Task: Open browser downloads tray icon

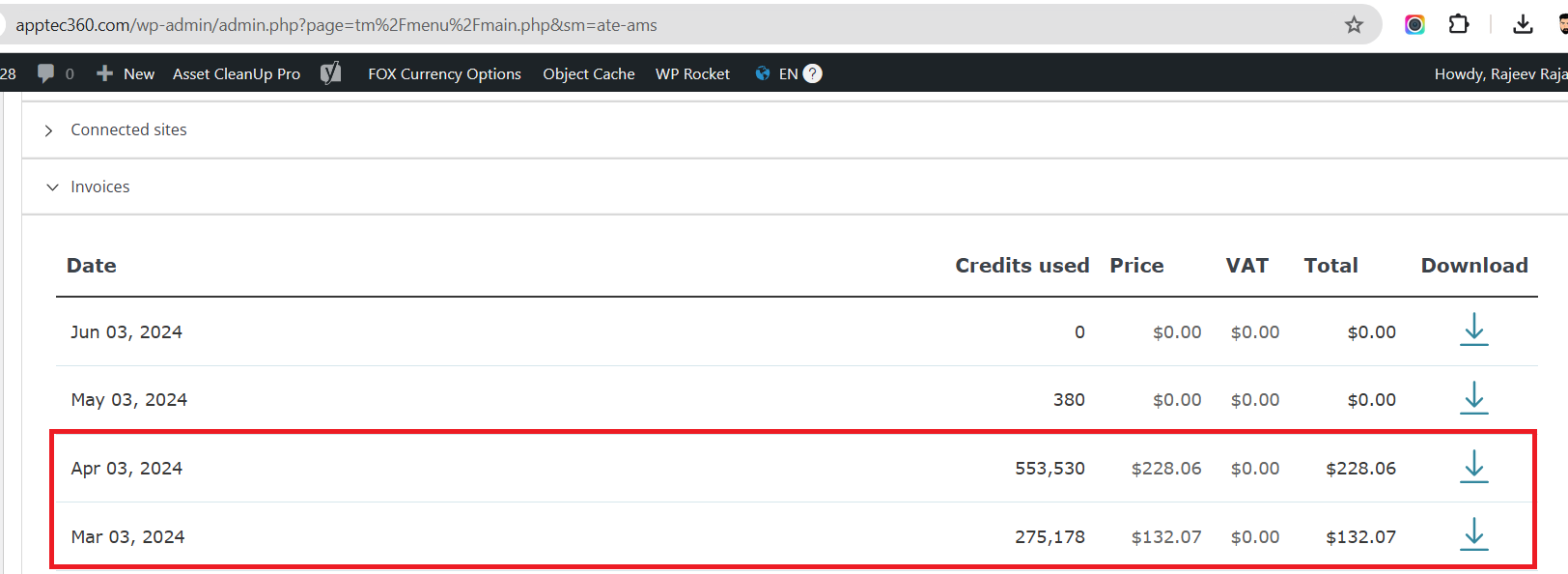Action: [1523, 24]
